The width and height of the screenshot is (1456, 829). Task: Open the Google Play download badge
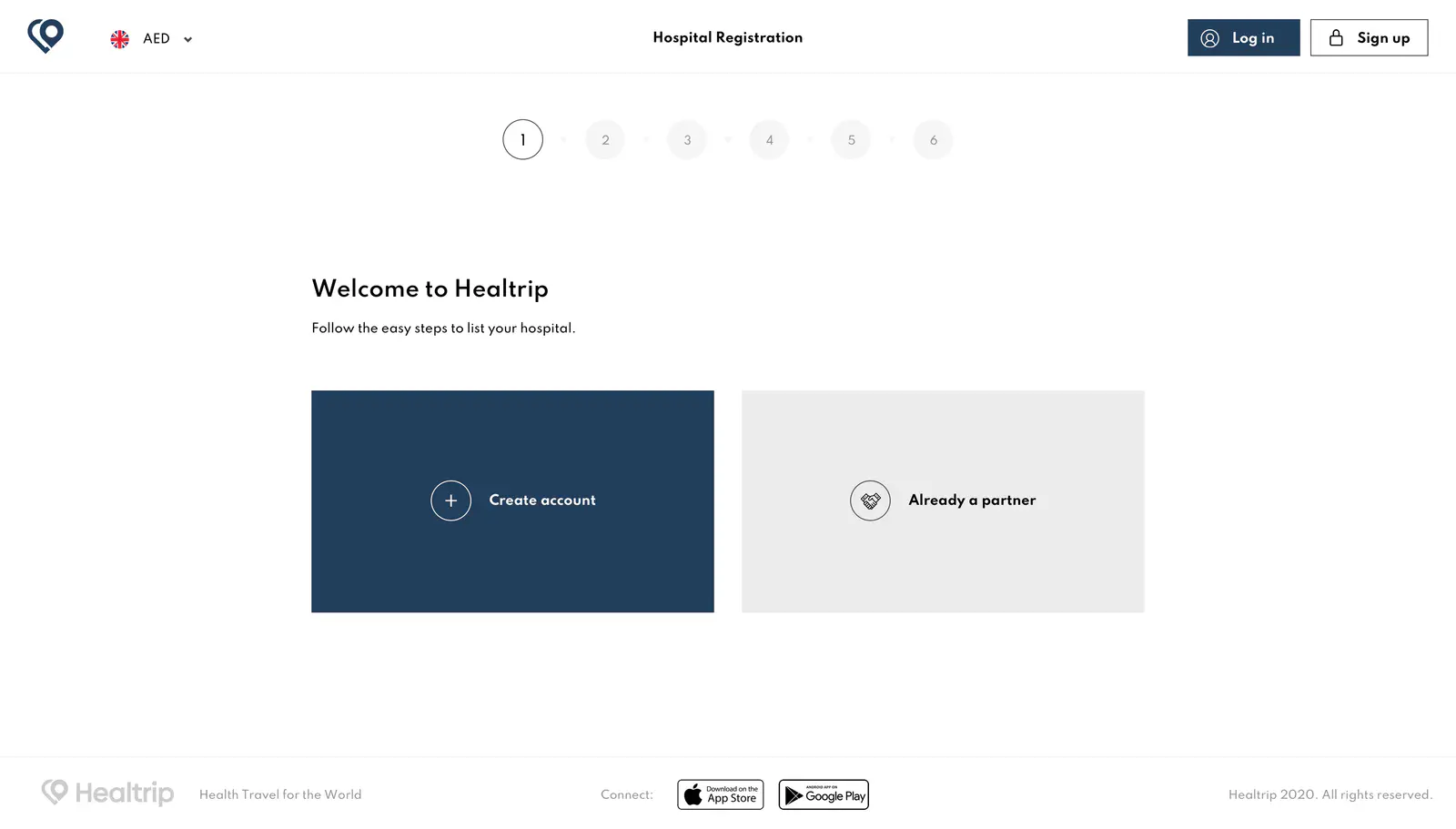click(x=824, y=794)
